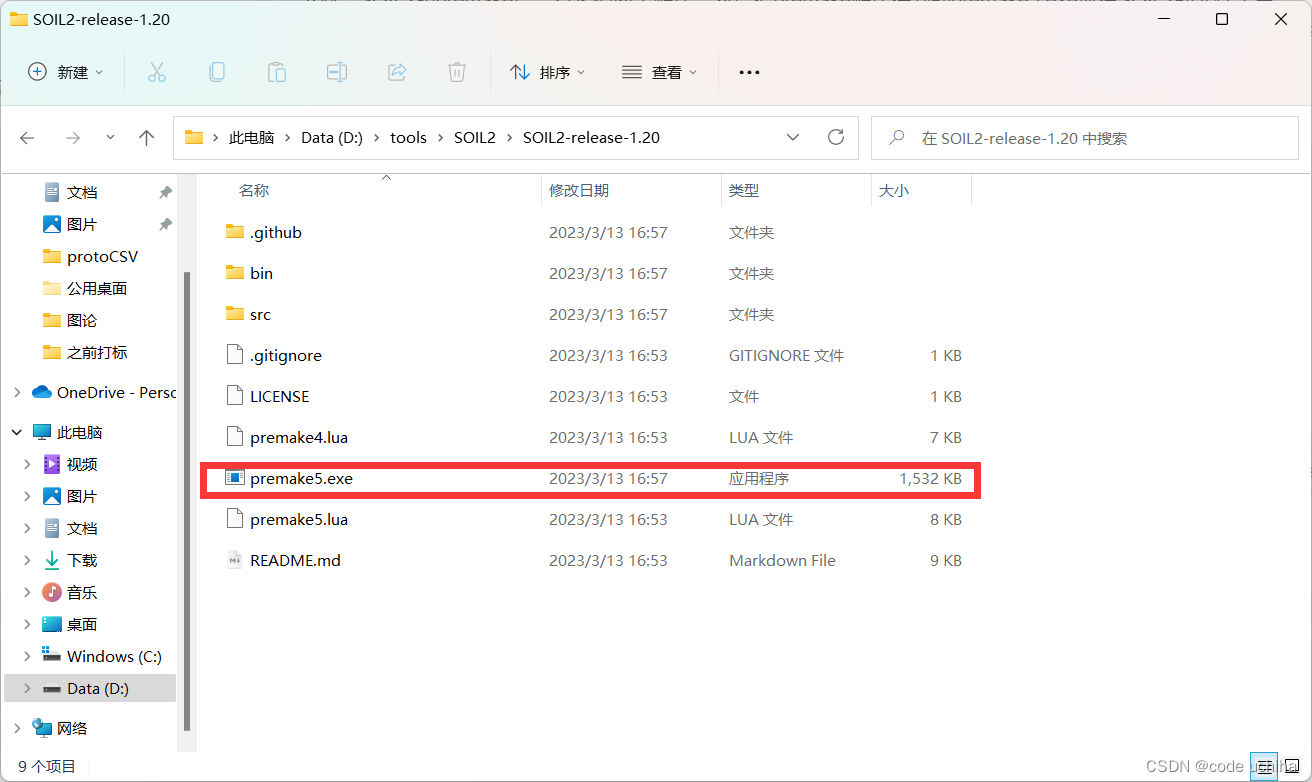Go up one folder level
This screenshot has width=1312, height=782.
pyautogui.click(x=146, y=137)
